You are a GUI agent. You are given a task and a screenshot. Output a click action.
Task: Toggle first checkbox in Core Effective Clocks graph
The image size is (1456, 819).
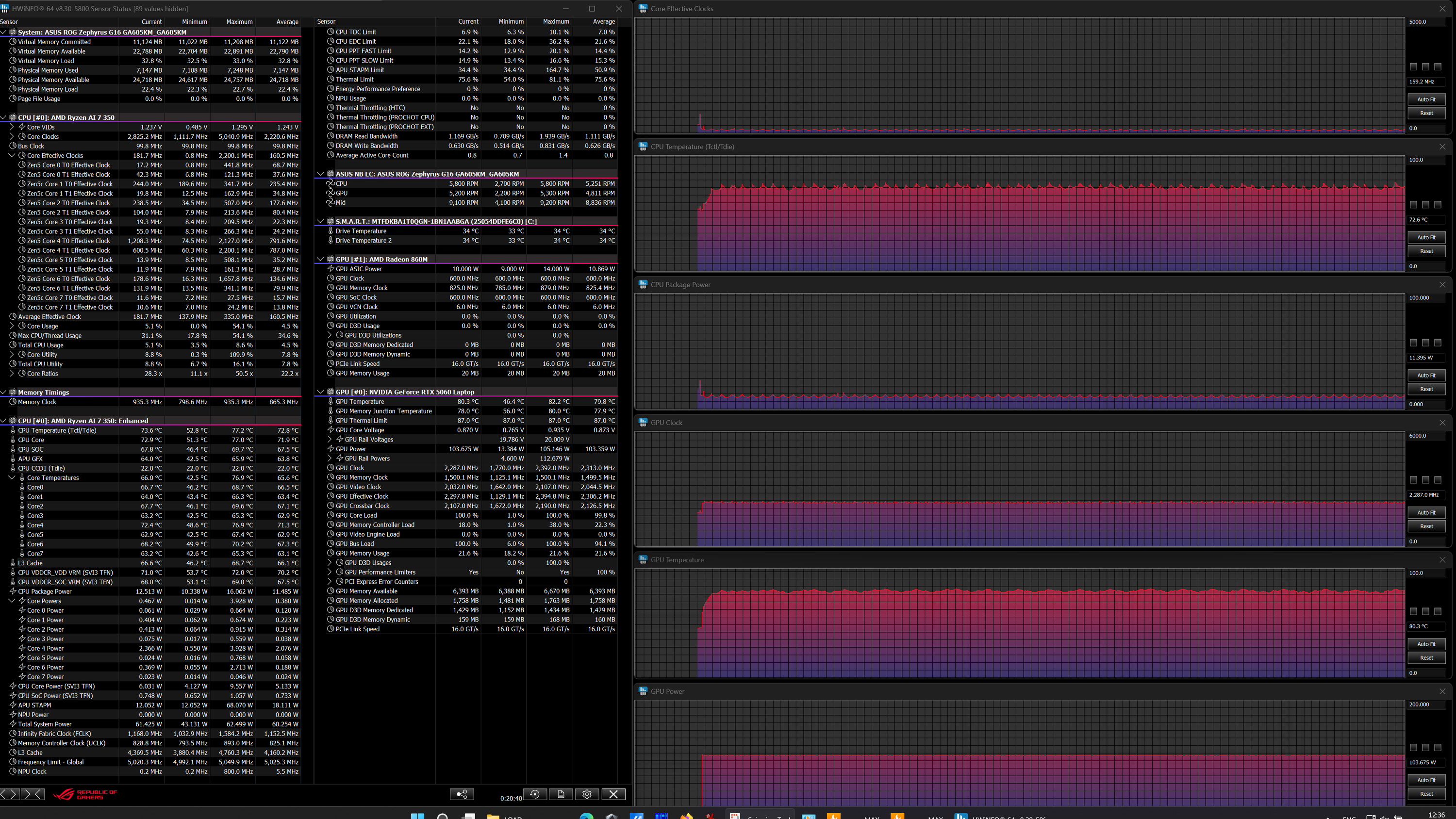click(x=1413, y=66)
